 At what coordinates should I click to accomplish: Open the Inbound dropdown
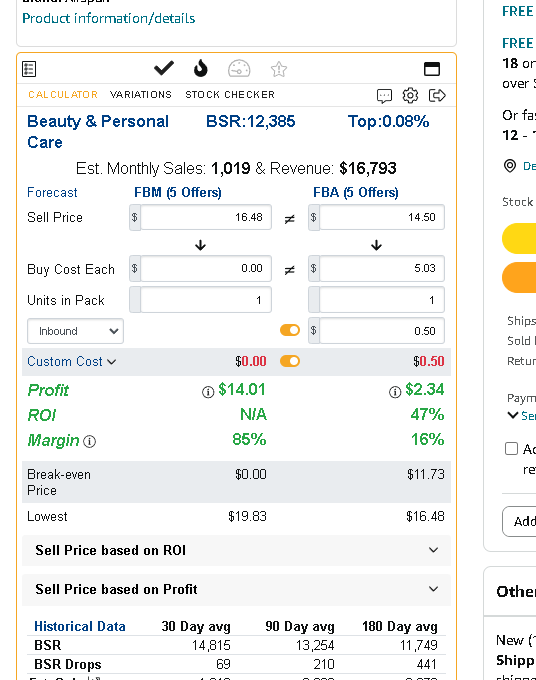[75, 331]
